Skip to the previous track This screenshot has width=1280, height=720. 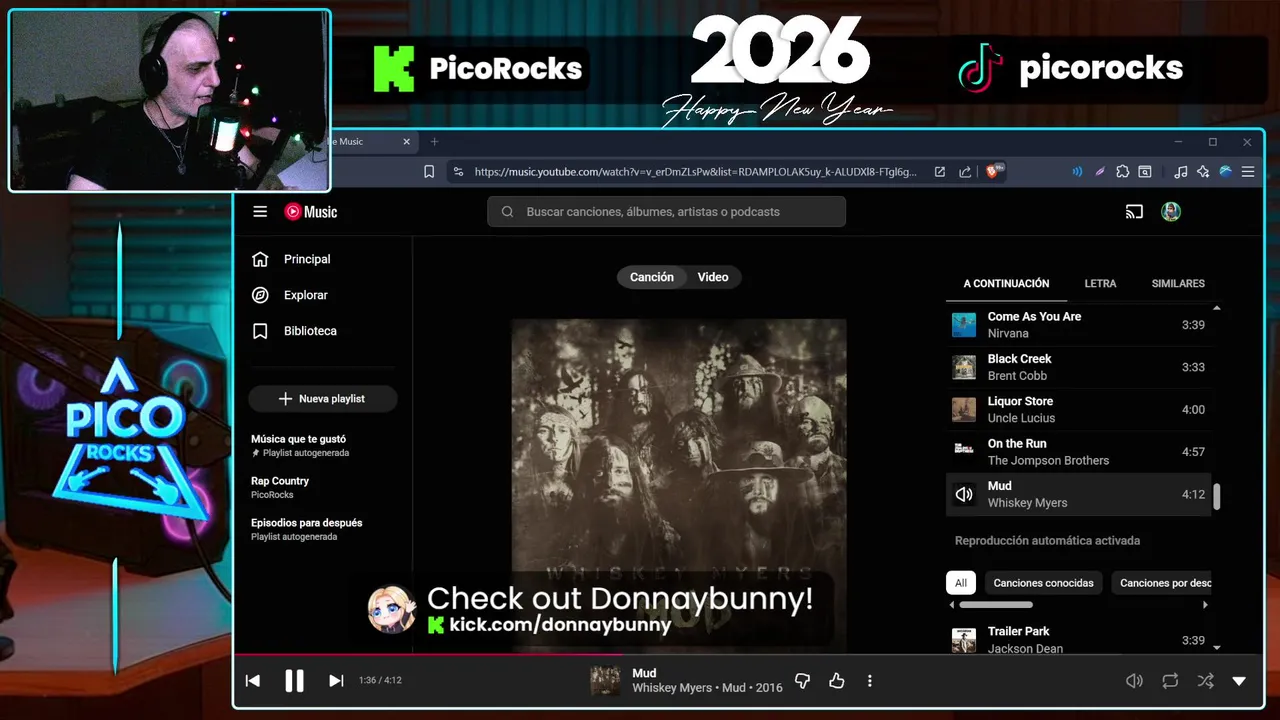coord(253,681)
